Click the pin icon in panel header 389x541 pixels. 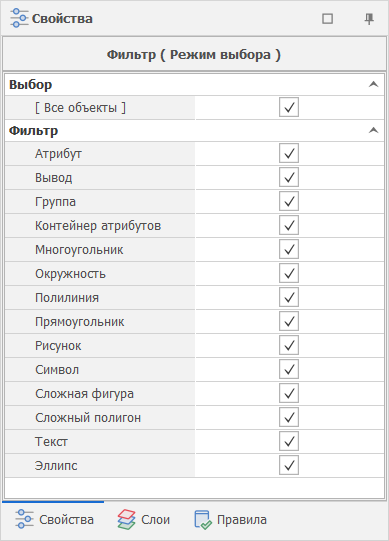[369, 19]
